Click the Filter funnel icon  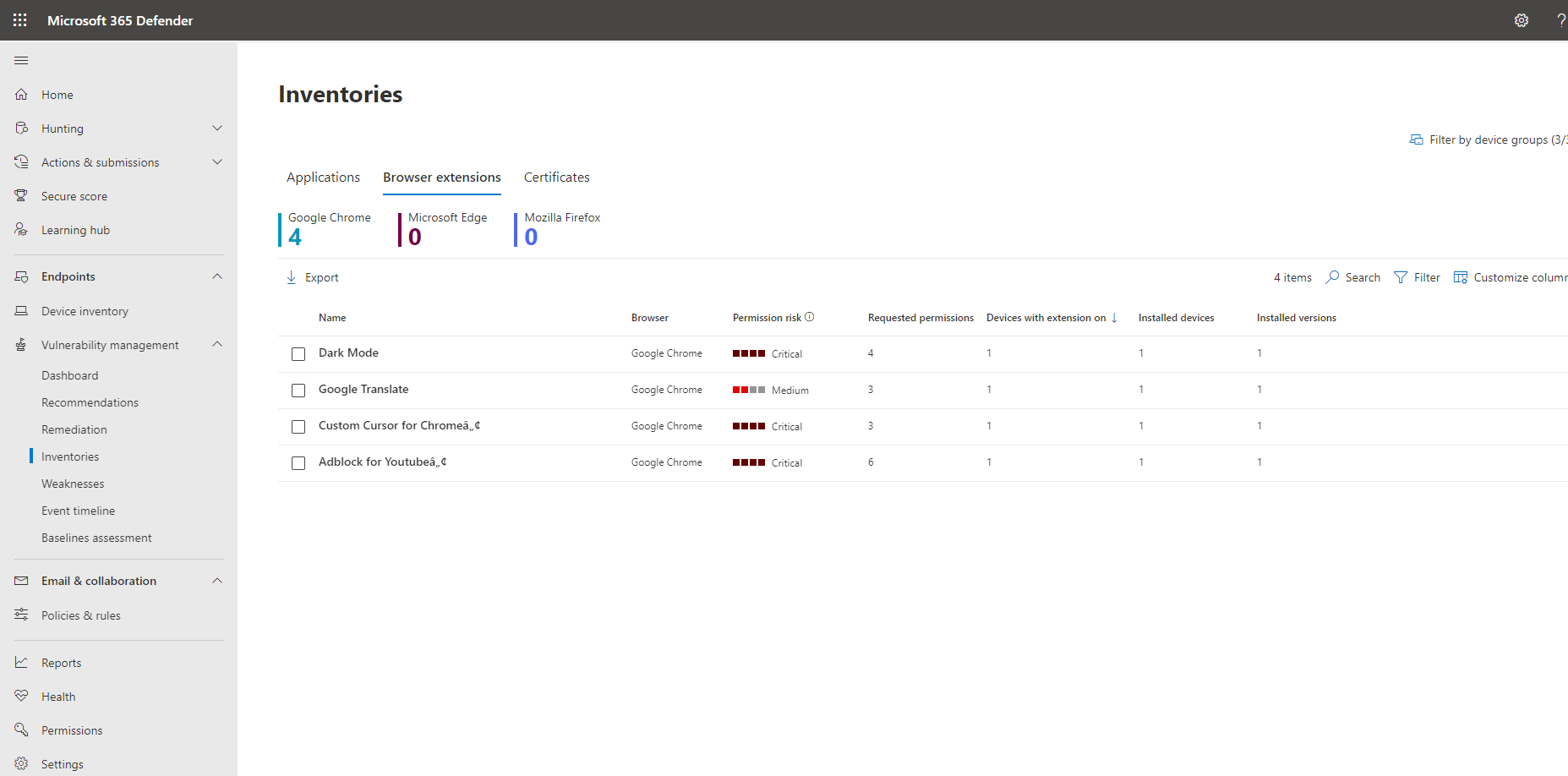point(1401,277)
